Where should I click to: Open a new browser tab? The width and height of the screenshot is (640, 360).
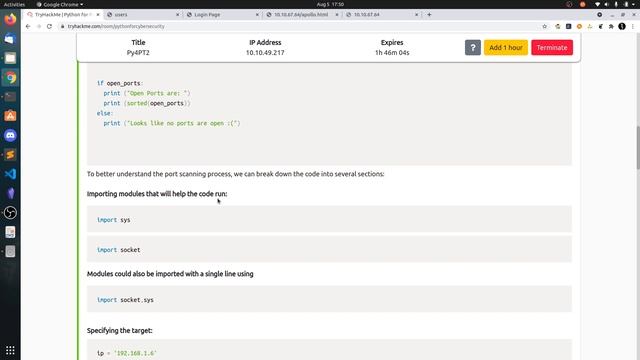pyautogui.click(x=429, y=14)
